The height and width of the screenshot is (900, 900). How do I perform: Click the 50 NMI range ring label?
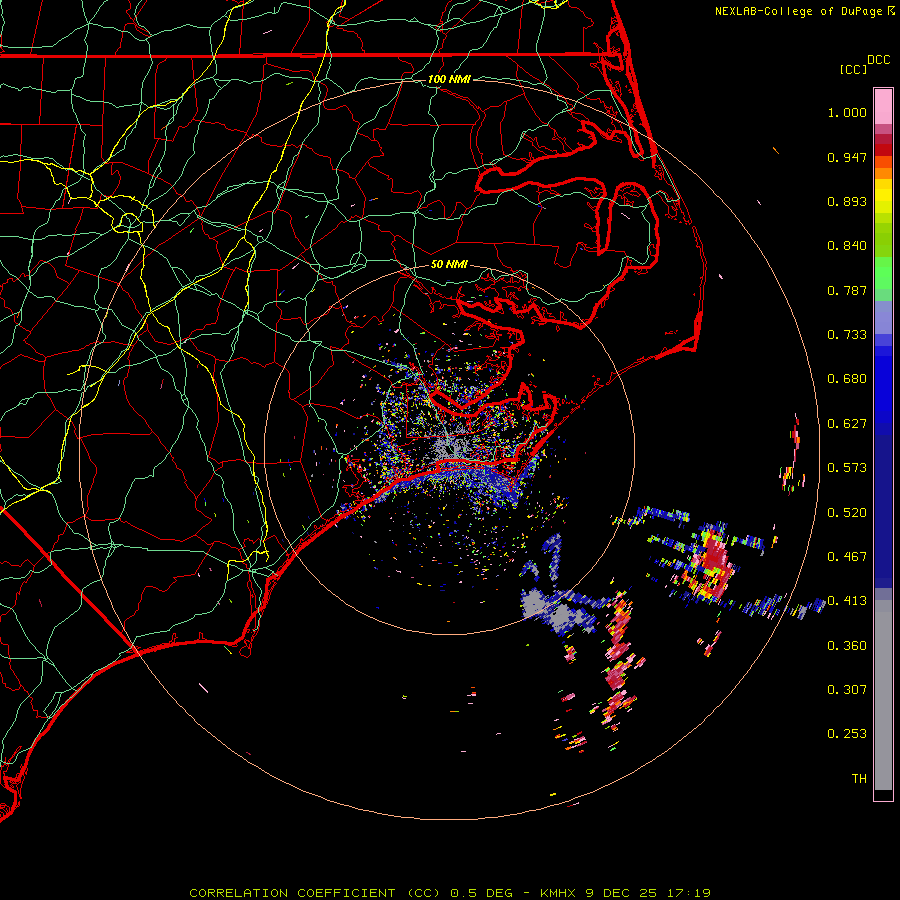449,265
